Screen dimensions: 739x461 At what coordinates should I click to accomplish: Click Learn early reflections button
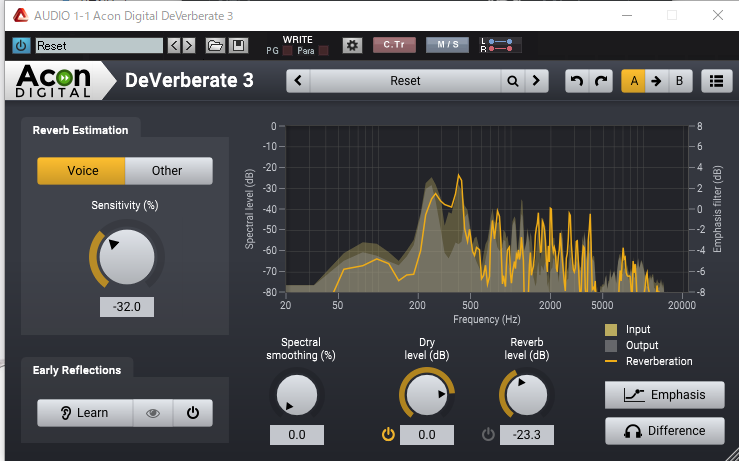(85, 413)
